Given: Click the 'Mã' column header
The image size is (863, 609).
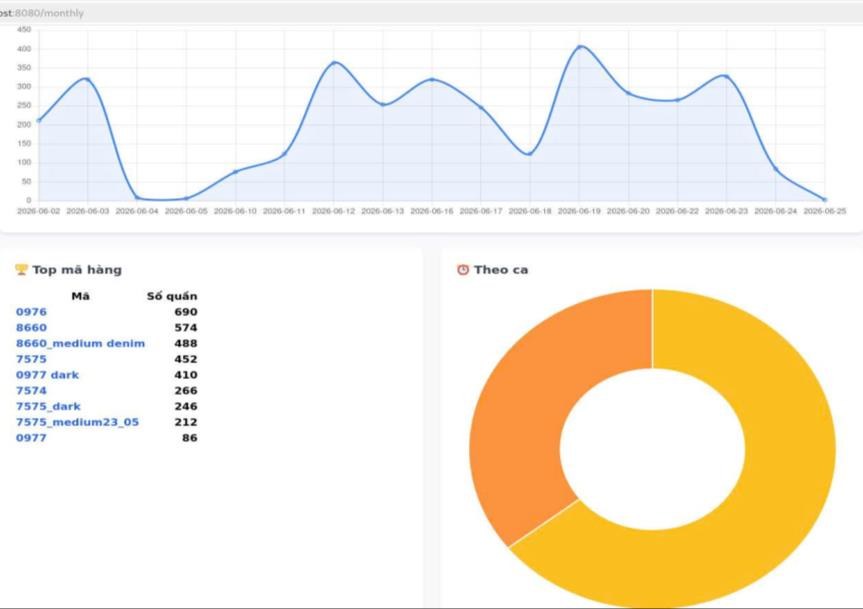Looking at the screenshot, I should click(80, 297).
